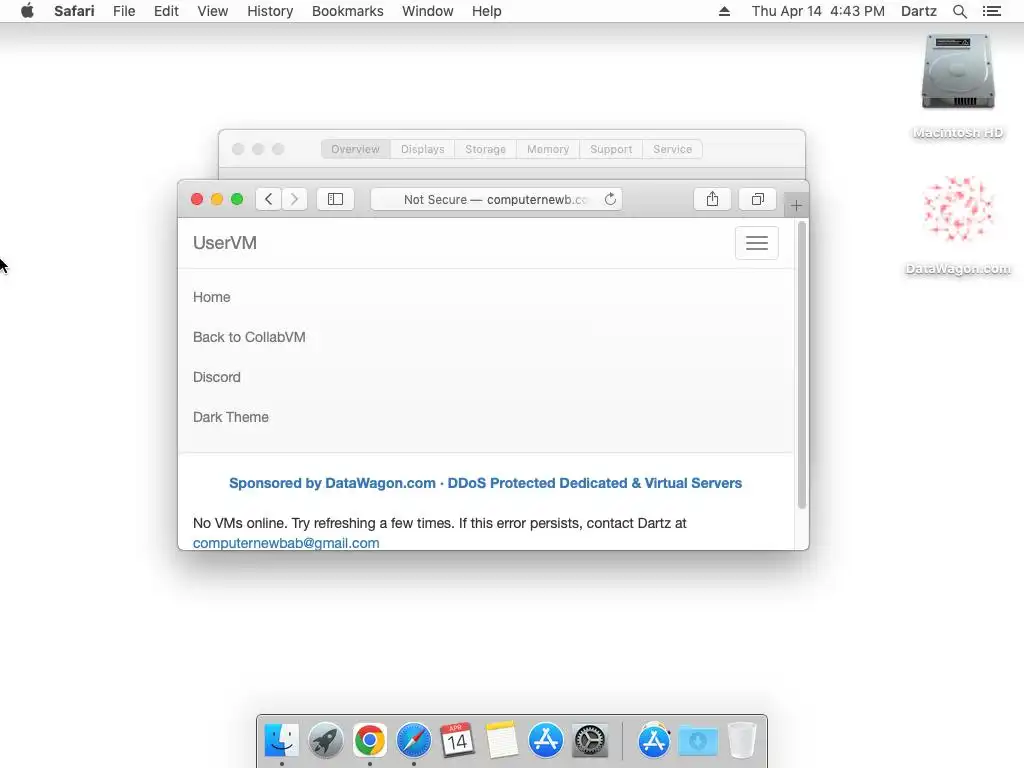Screen dimensions: 1024x768
Task: Reload the page with refresh icon
Action: point(610,199)
